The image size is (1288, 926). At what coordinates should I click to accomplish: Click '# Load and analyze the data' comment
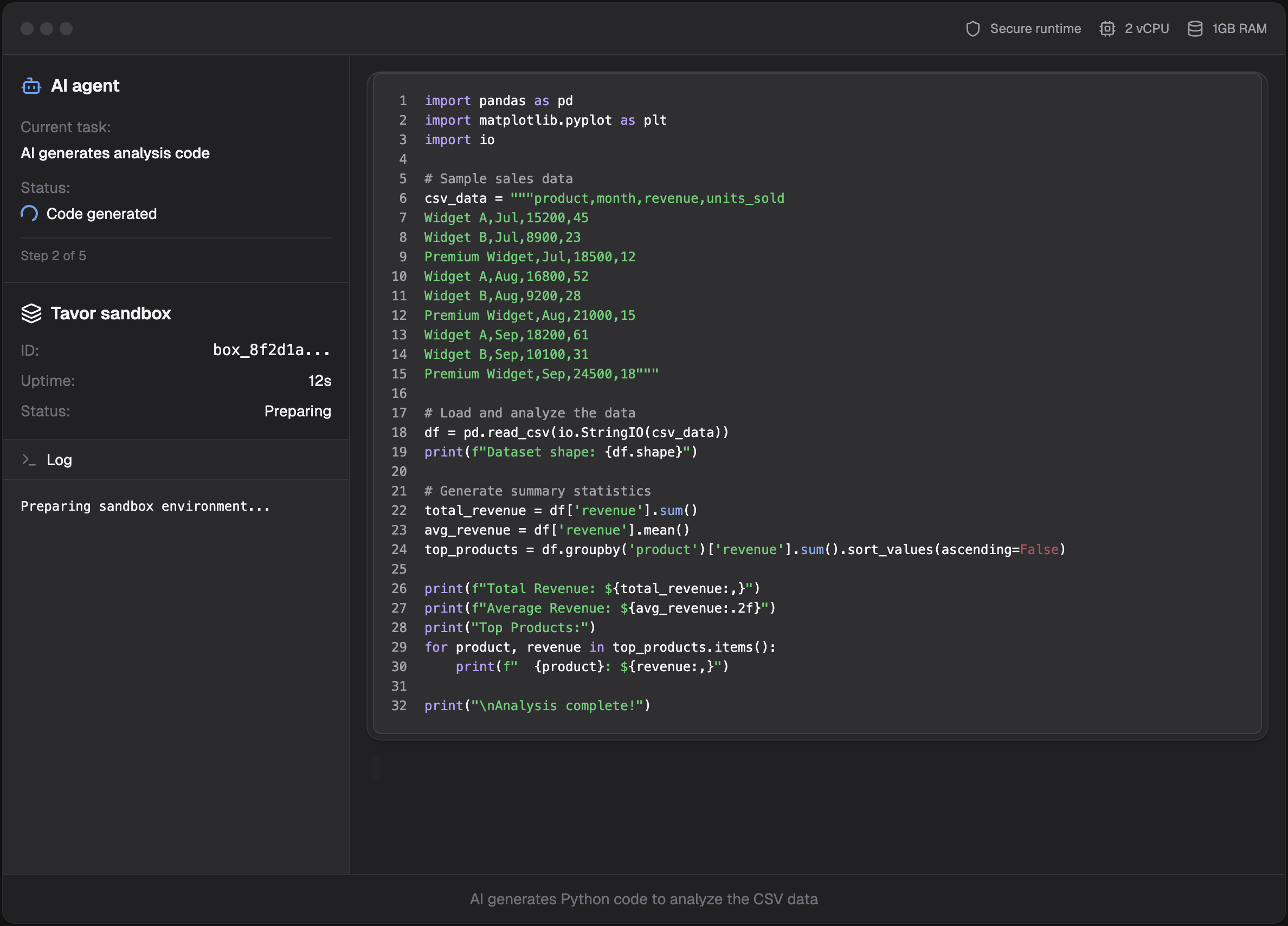[x=530, y=413]
